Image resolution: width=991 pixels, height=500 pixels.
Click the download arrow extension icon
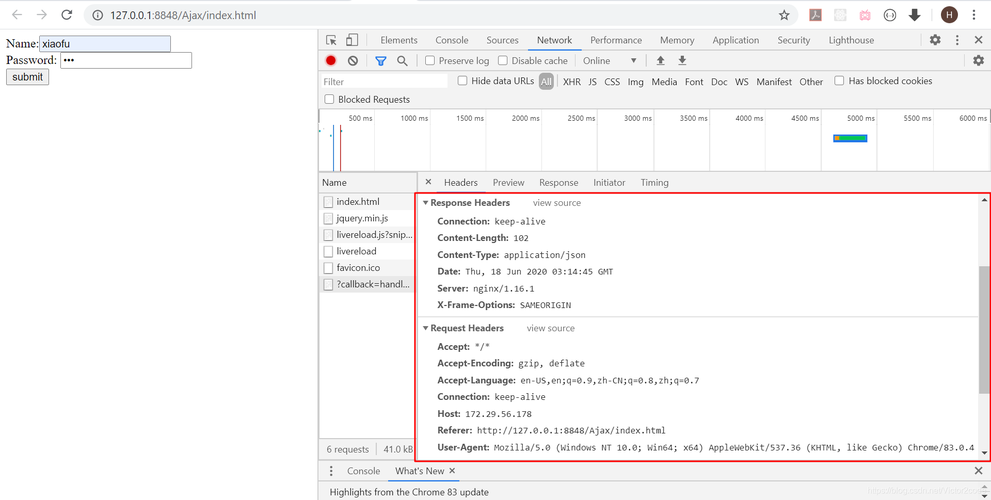915,15
